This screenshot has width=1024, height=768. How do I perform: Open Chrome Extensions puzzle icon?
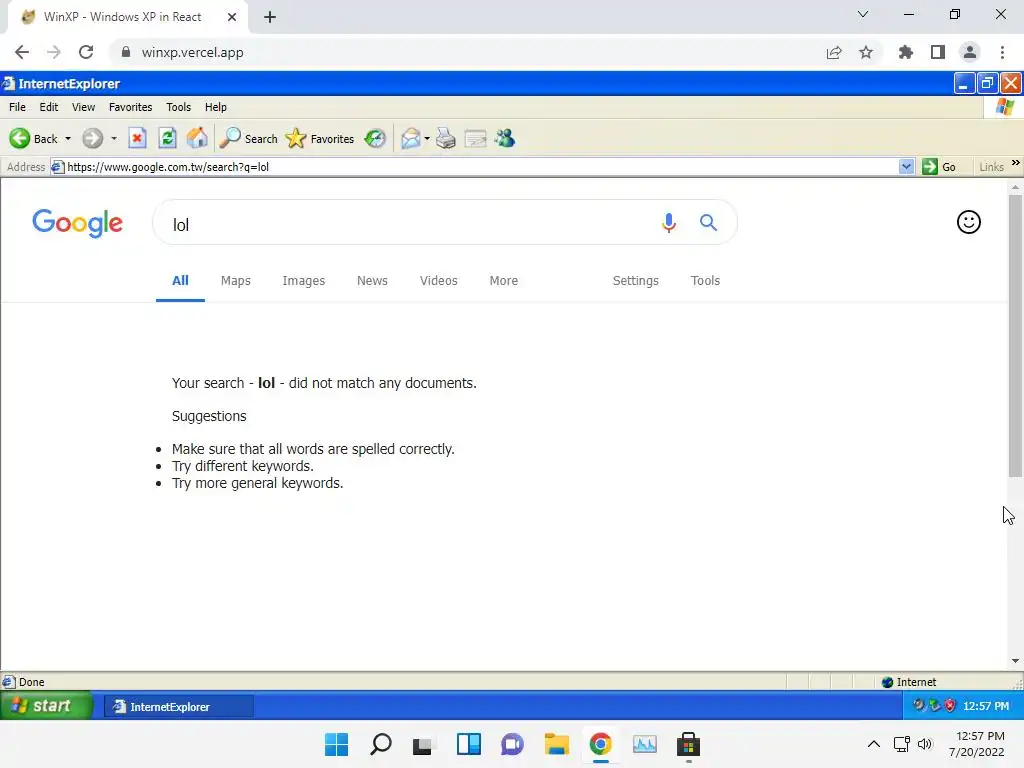(906, 52)
